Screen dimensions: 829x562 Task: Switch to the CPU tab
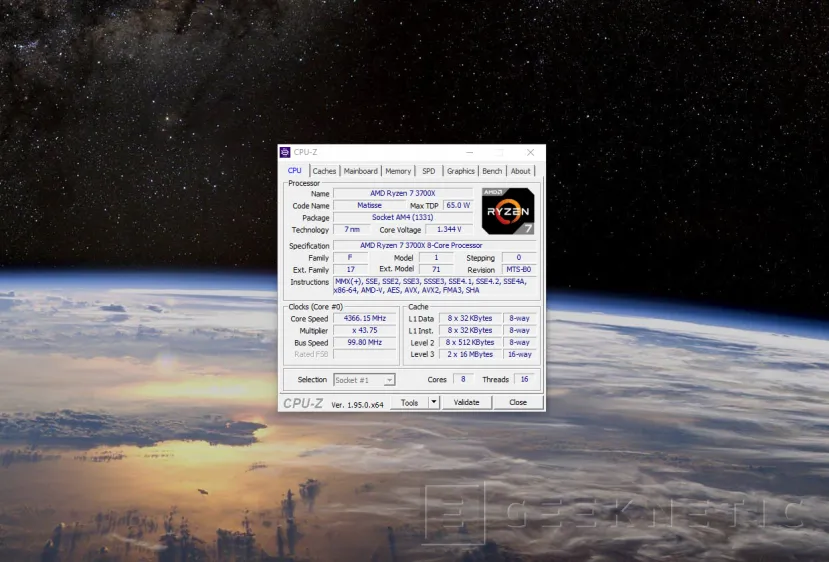click(294, 171)
